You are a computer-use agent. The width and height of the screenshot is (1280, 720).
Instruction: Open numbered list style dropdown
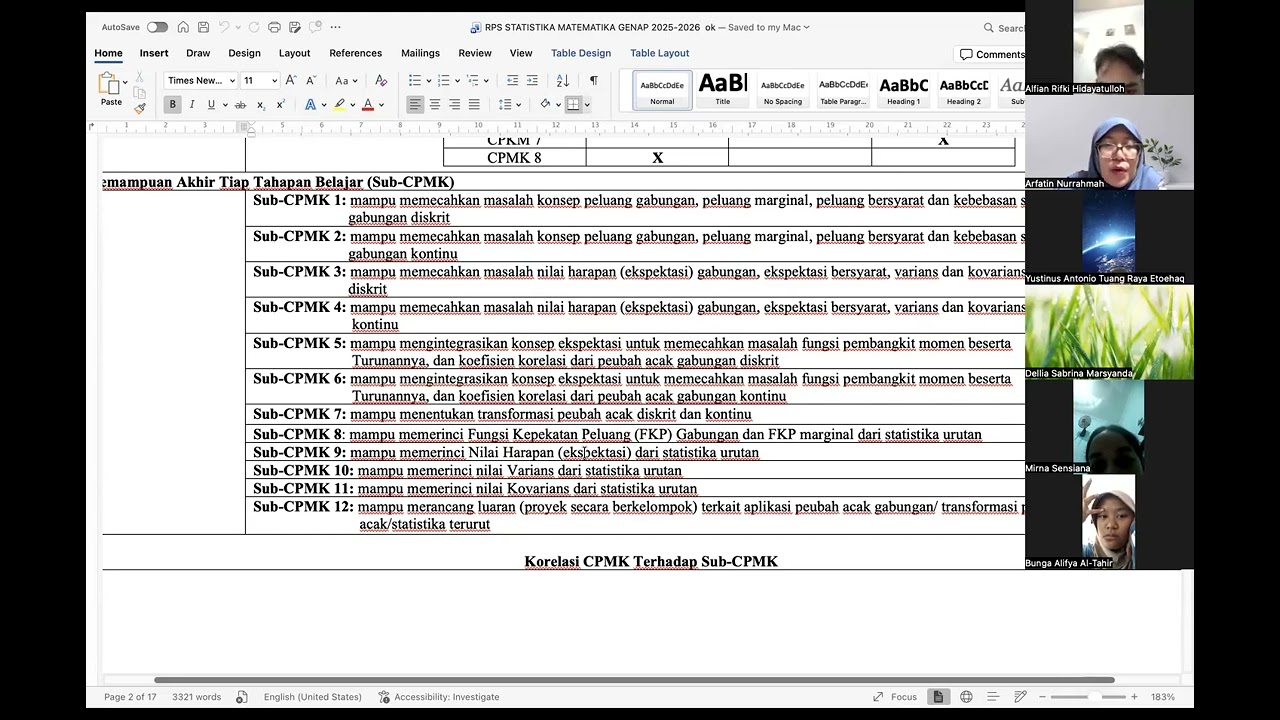458,81
